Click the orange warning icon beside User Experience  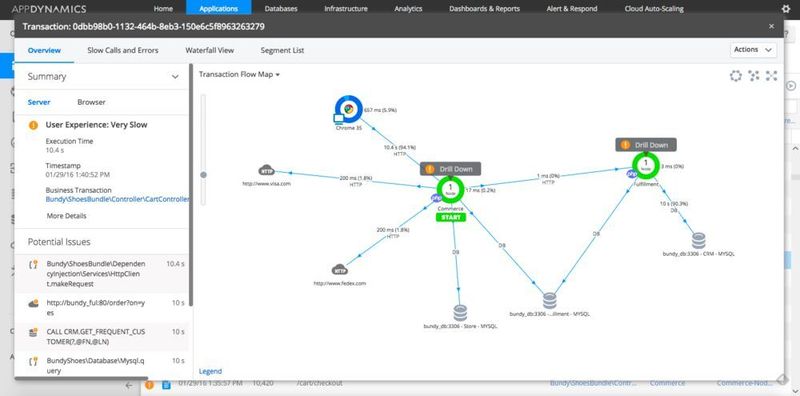[33, 125]
